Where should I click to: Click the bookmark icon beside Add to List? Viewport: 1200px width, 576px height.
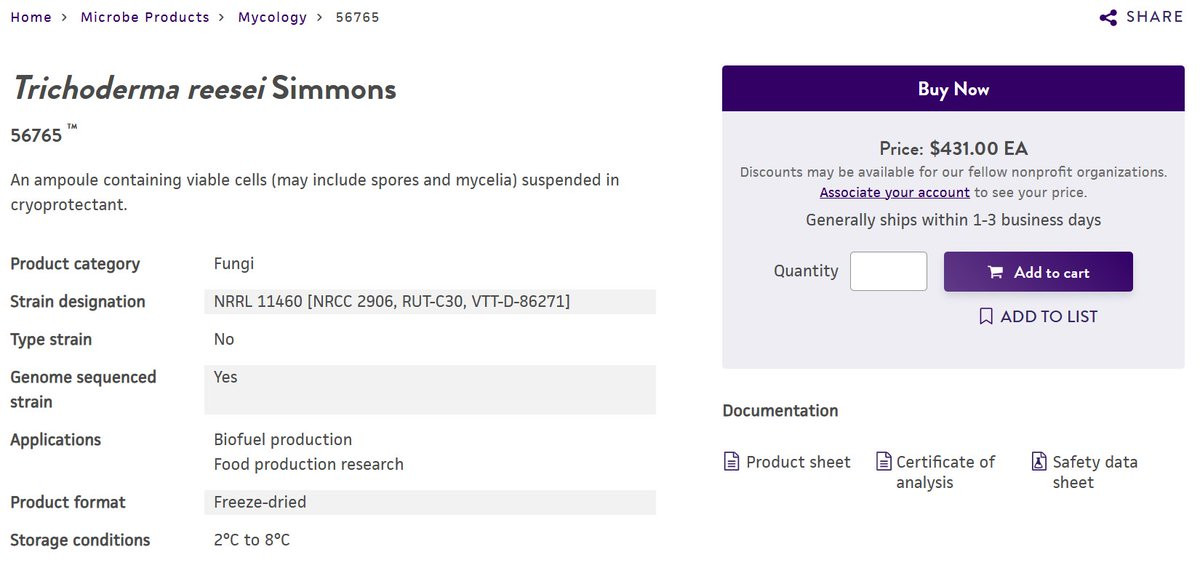[x=986, y=316]
